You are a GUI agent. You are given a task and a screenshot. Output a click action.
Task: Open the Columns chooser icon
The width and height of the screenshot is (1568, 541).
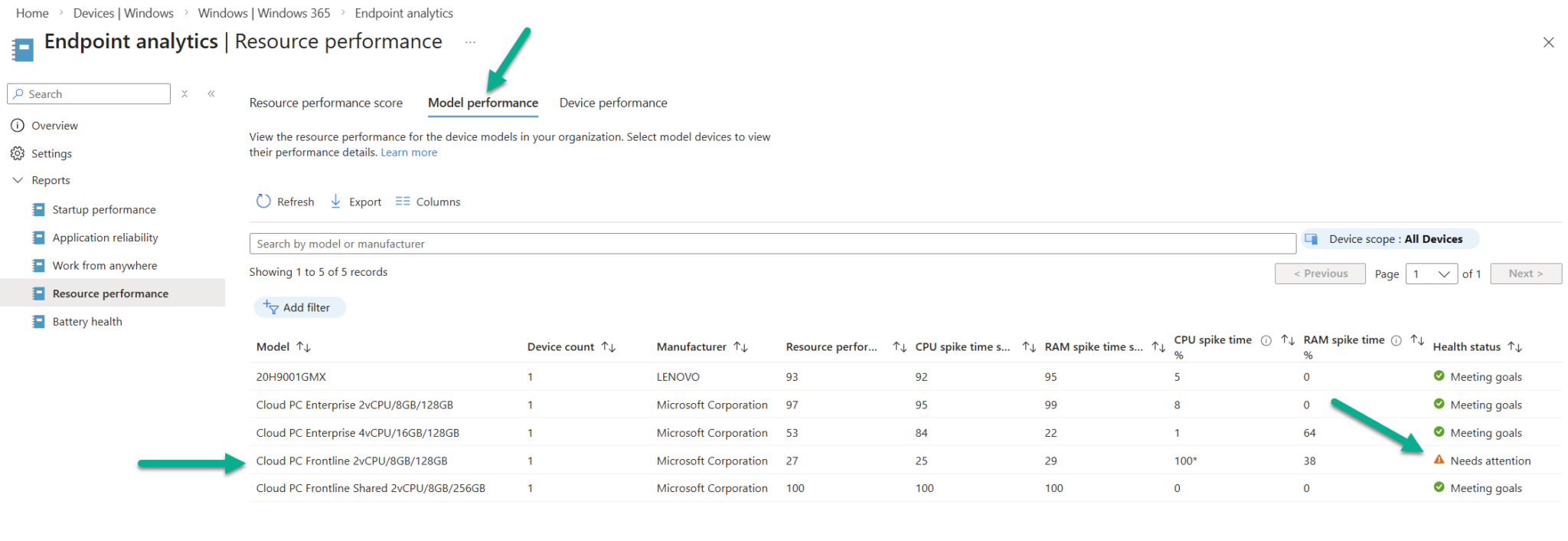tap(403, 202)
